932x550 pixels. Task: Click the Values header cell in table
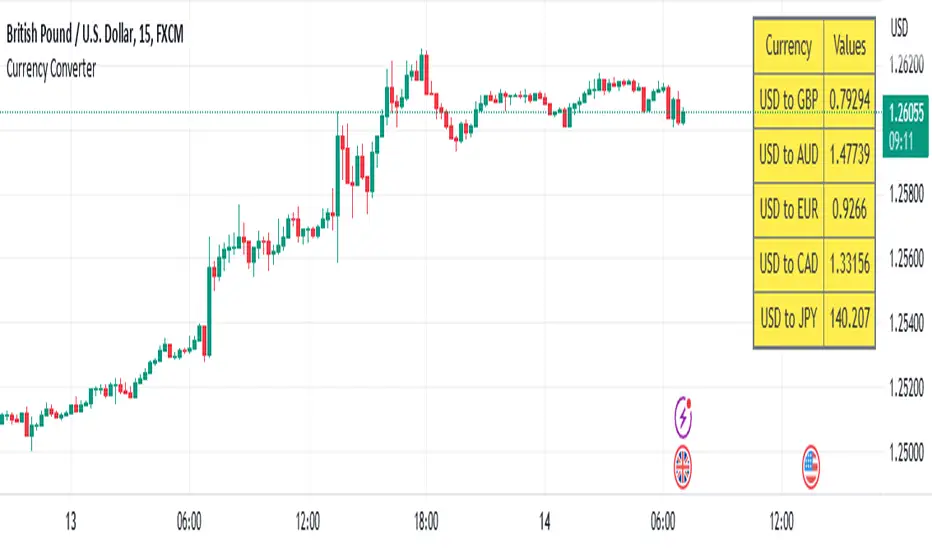849,46
